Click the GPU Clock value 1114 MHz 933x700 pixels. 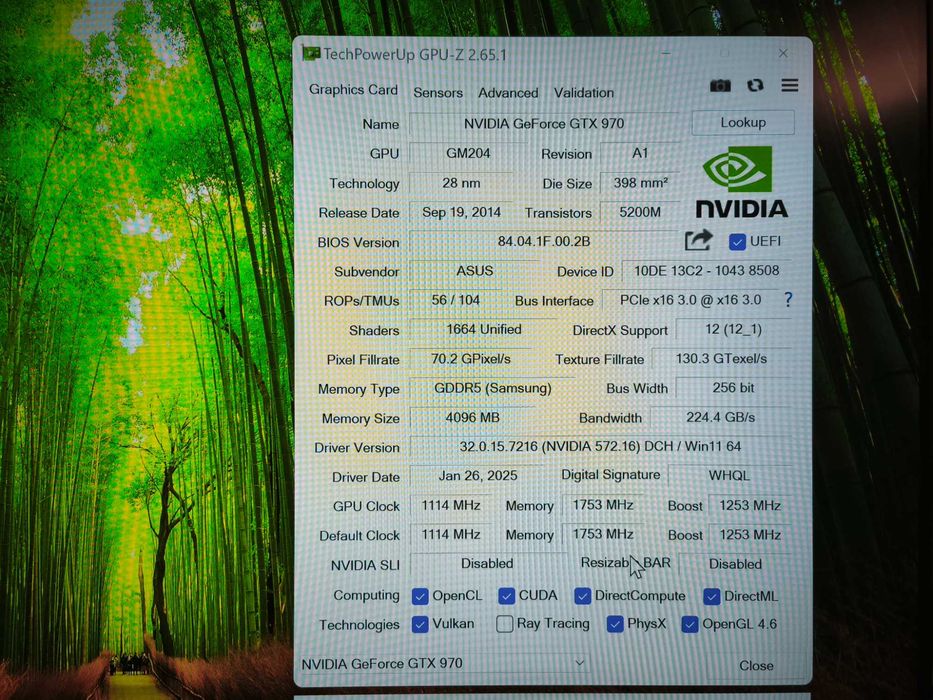(450, 505)
